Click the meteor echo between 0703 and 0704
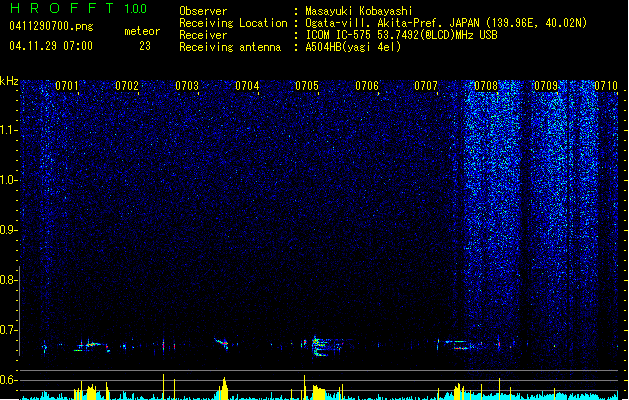 pos(221,343)
